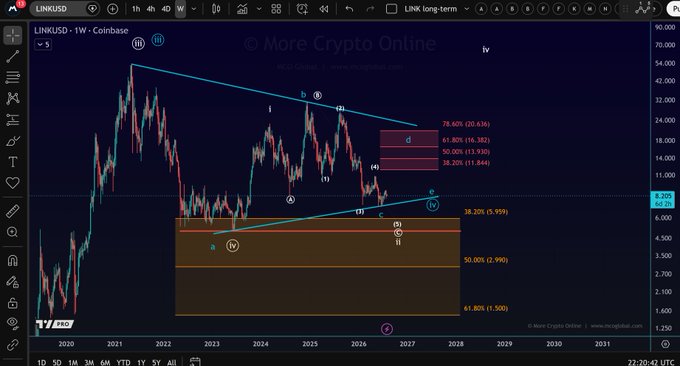Select the trend line drawing tool

click(13, 56)
